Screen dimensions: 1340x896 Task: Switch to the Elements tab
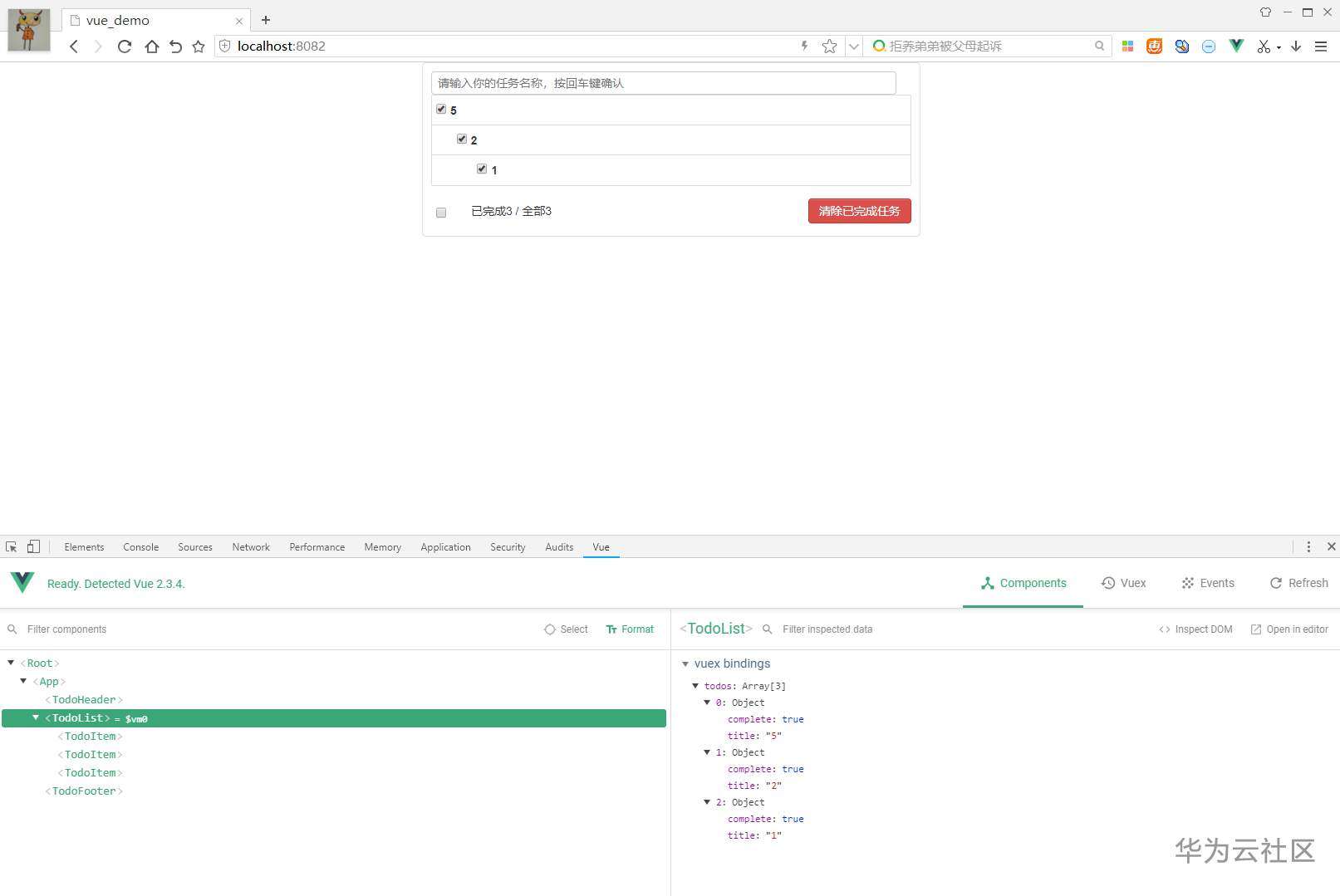(x=84, y=547)
